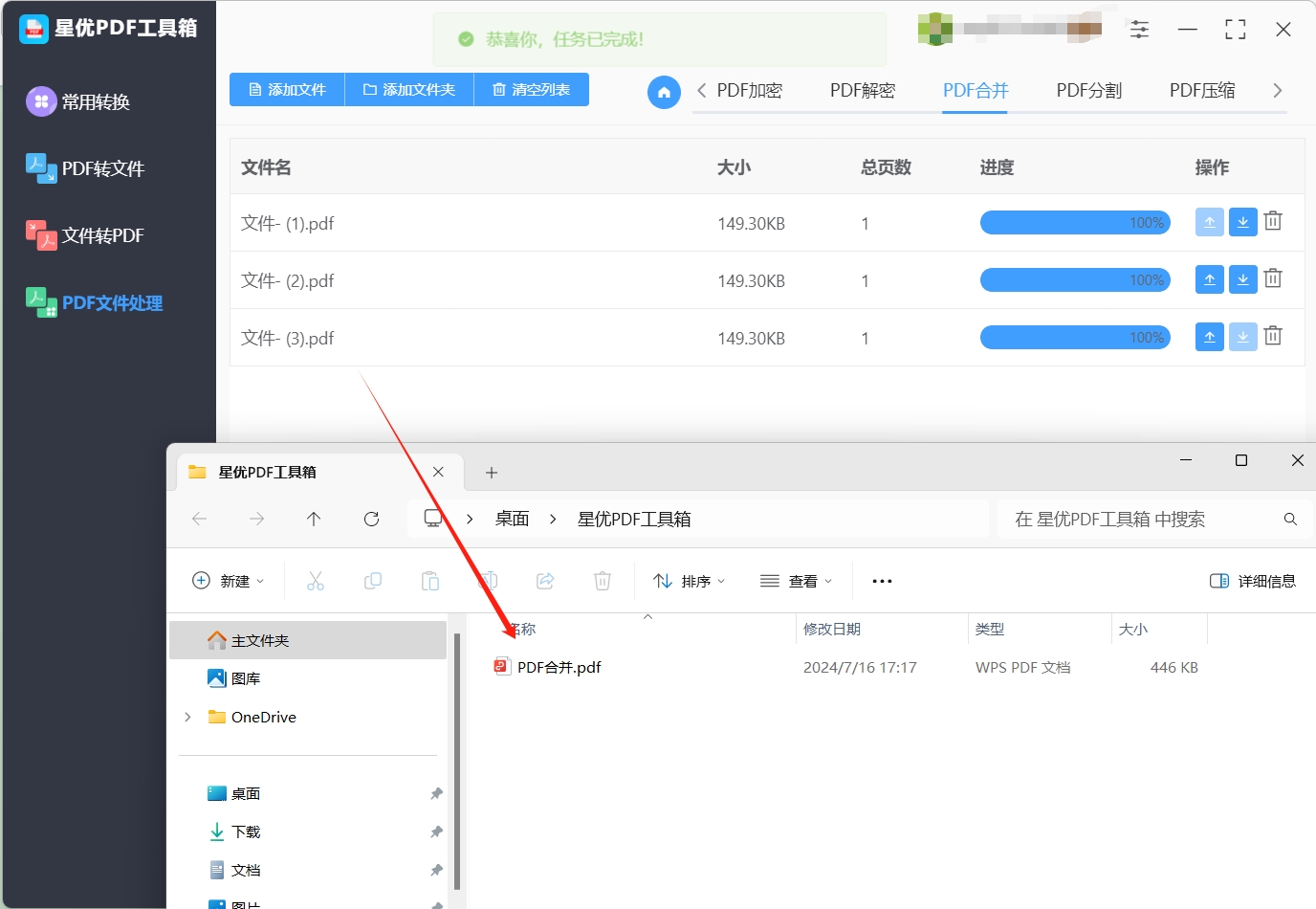Screen dimensions: 1316x909
Task: Click progress bar of 文件- (2).pdf
Action: coord(1075,280)
